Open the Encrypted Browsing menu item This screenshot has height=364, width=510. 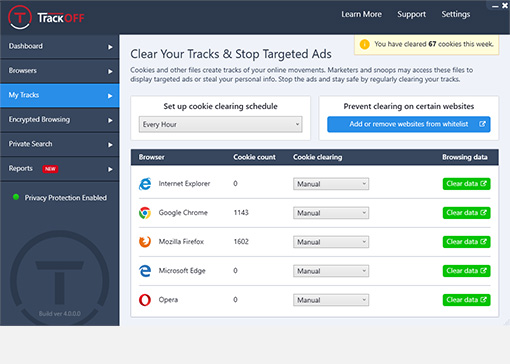tap(60, 120)
